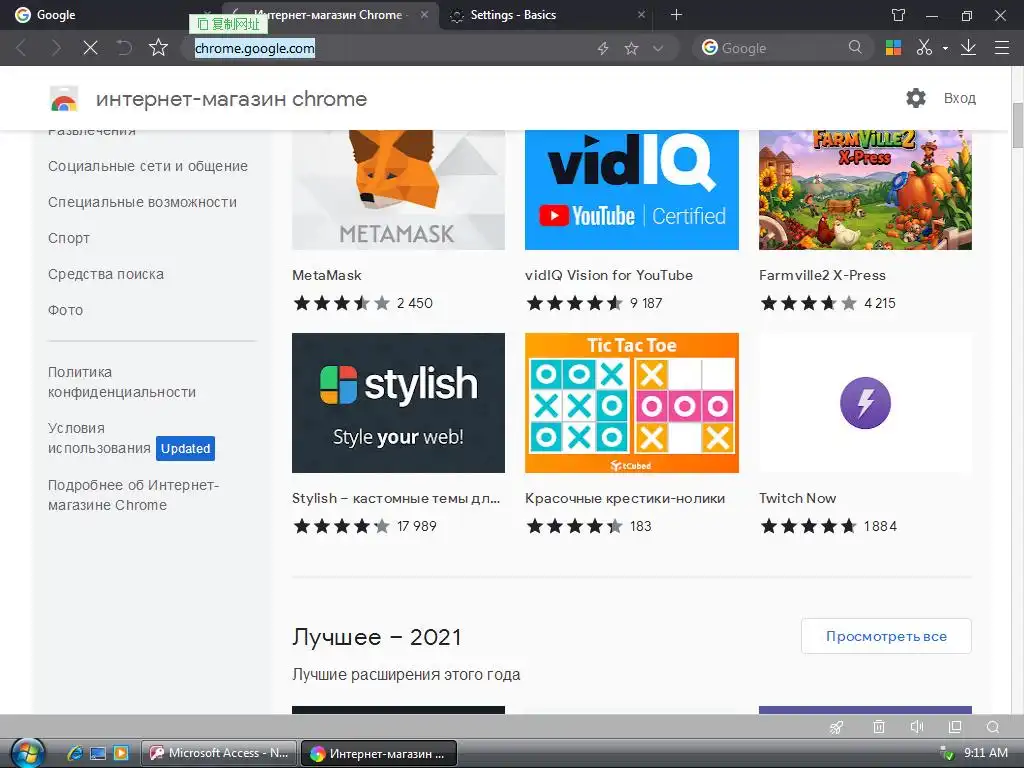
Task: Close the Settings - Basics tab
Action: tap(641, 14)
